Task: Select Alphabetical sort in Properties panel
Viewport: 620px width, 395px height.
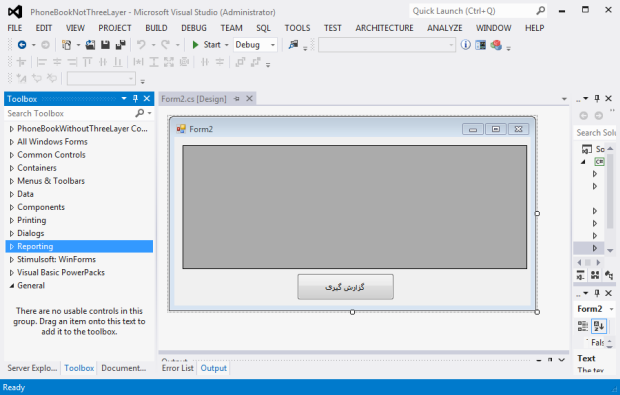Action: tap(599, 326)
